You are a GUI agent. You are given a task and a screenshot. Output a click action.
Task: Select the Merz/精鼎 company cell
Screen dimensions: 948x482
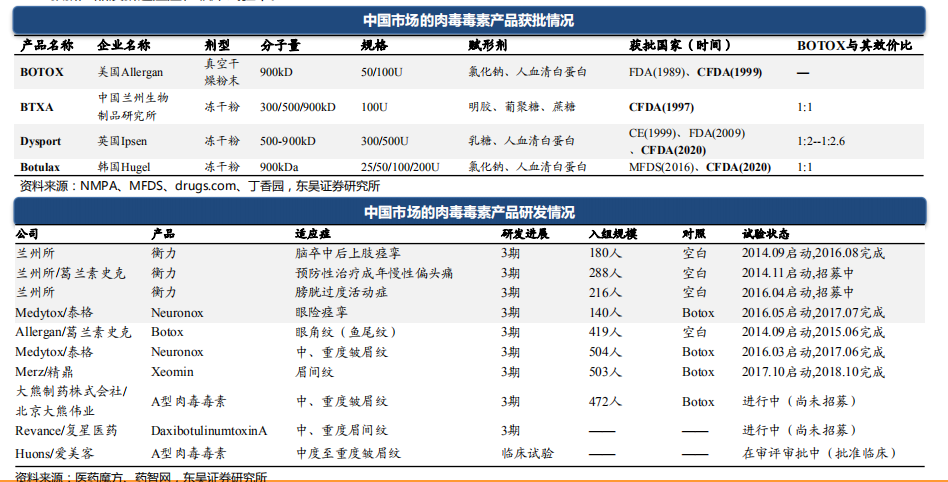coord(44,371)
